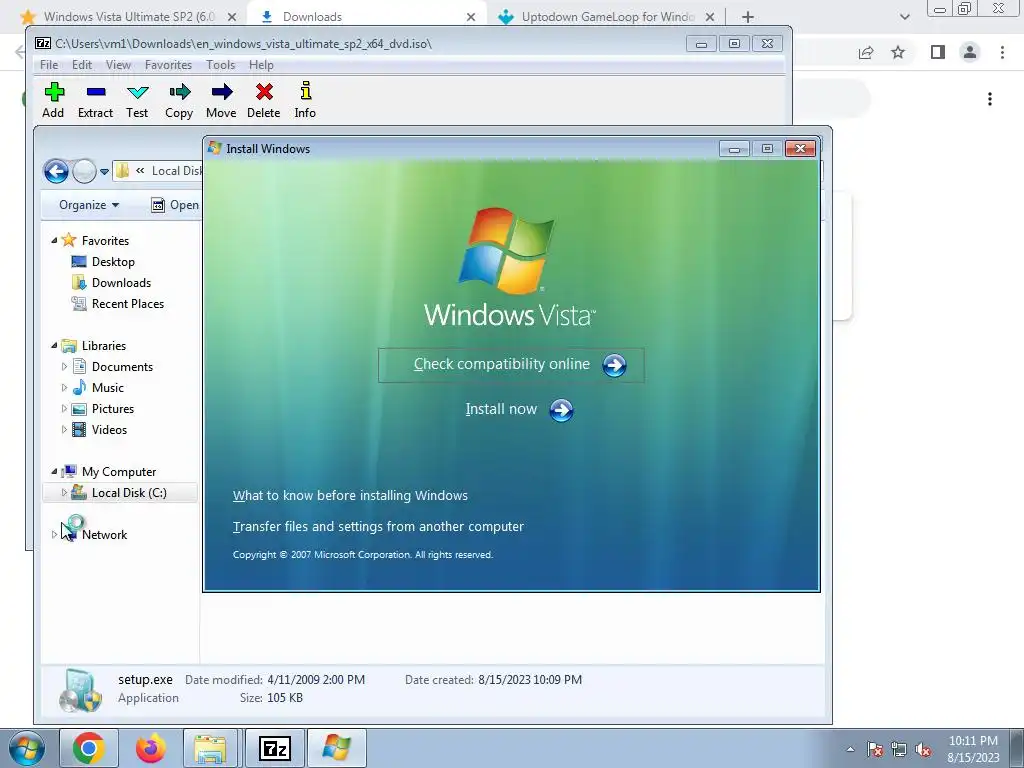Click the Videos library icon
Viewport: 1024px width, 768px height.
(79, 430)
